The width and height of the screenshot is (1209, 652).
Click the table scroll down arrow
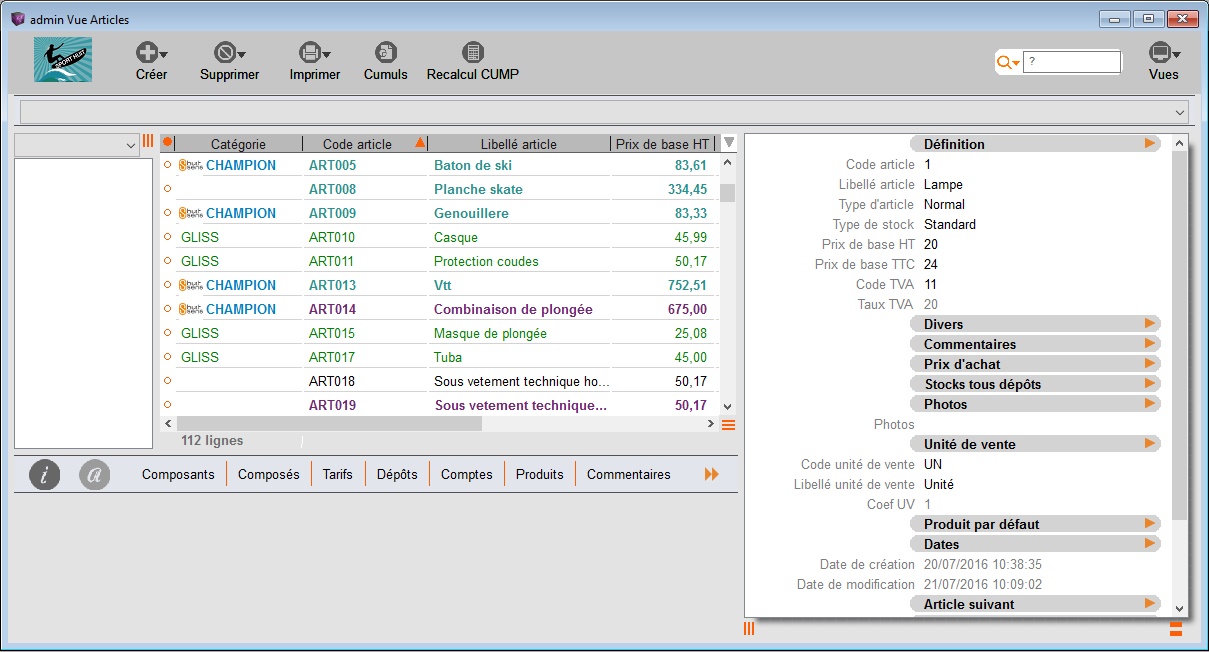728,407
